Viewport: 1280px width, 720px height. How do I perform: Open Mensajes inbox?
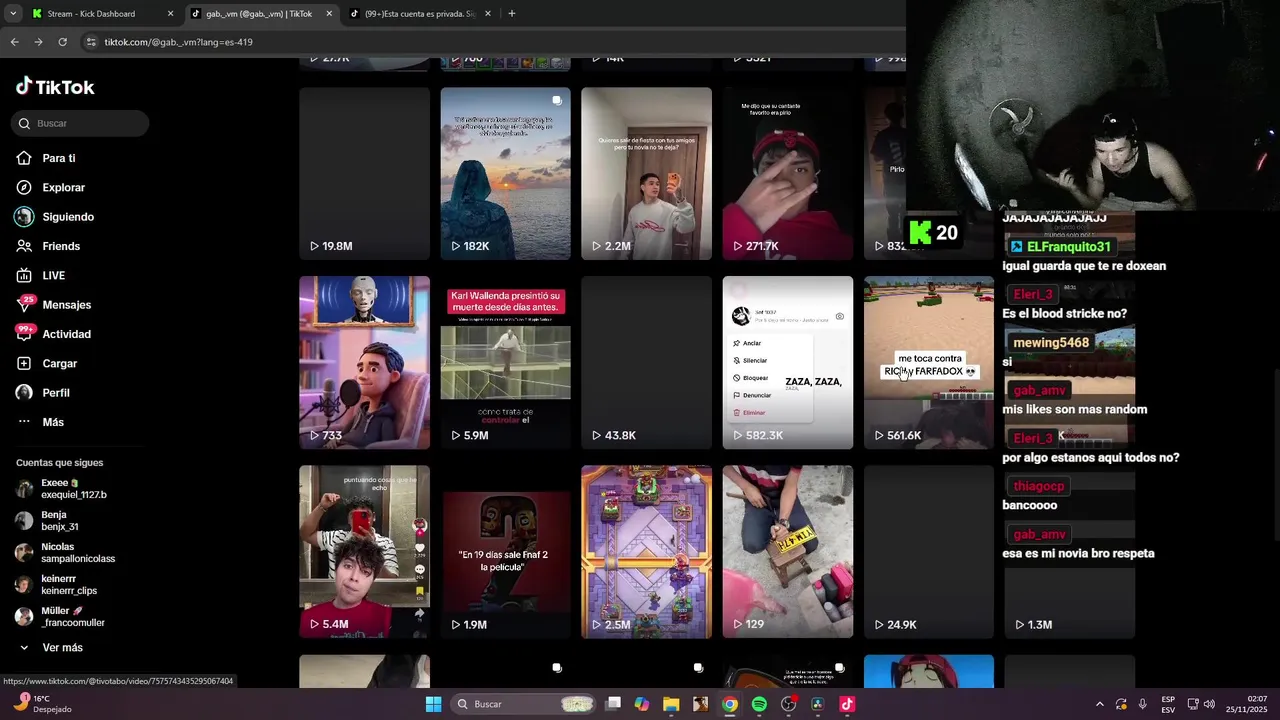point(54,305)
